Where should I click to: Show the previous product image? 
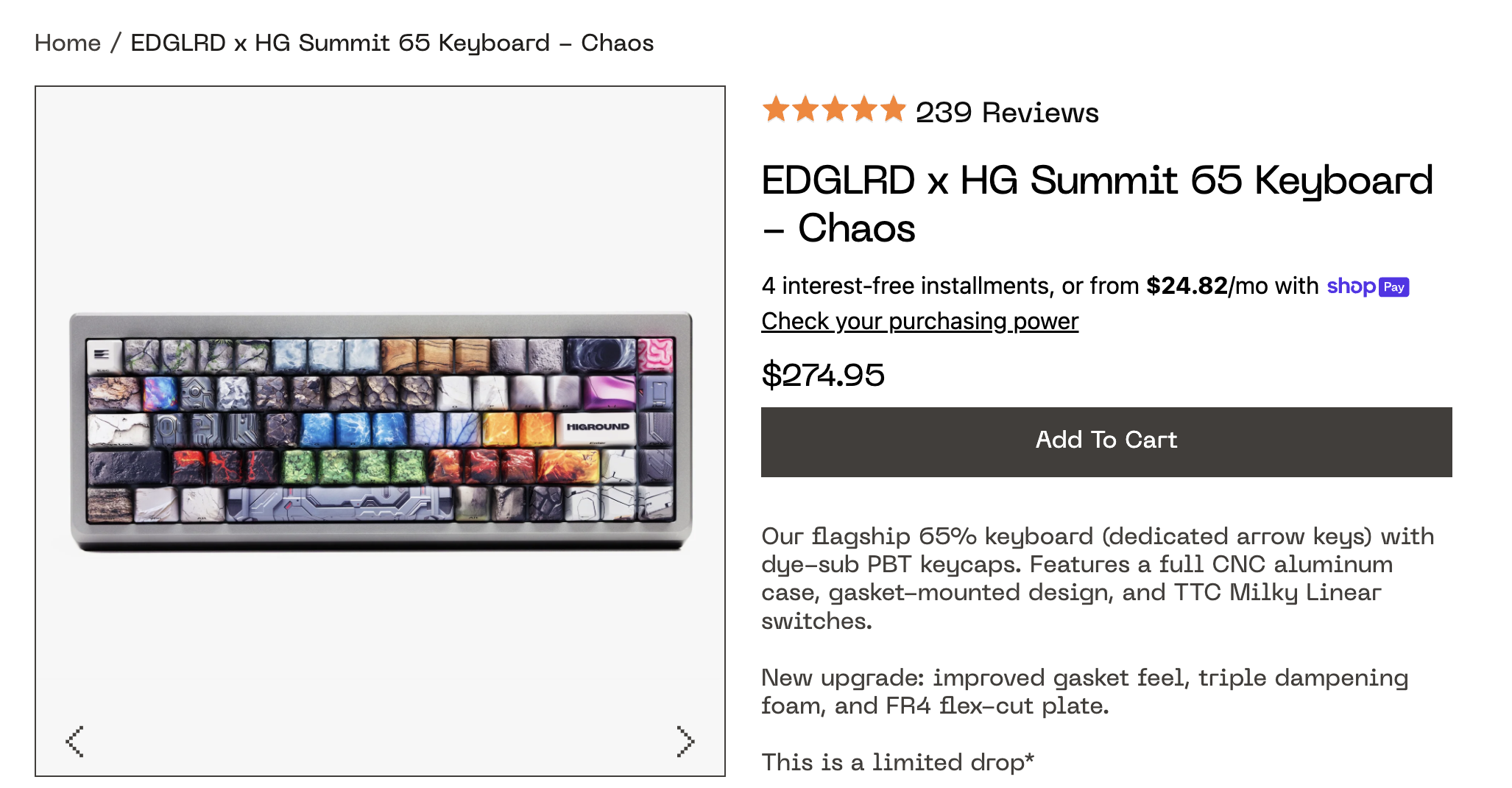pos(75,741)
